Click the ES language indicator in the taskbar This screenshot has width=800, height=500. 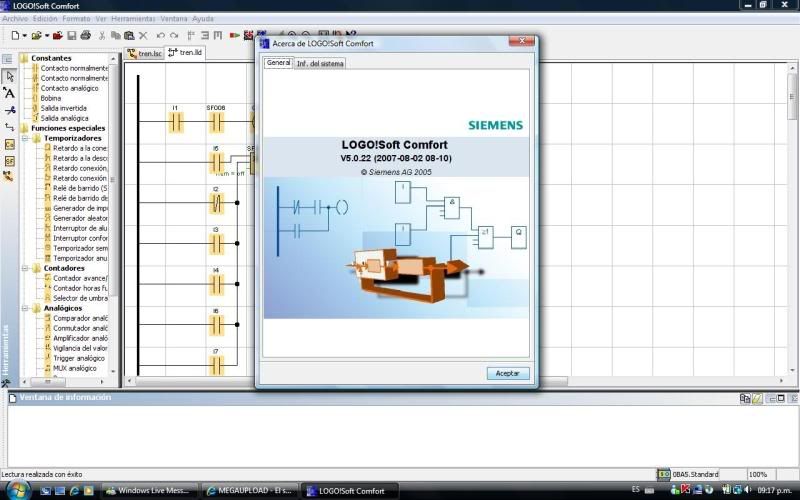[636, 489]
